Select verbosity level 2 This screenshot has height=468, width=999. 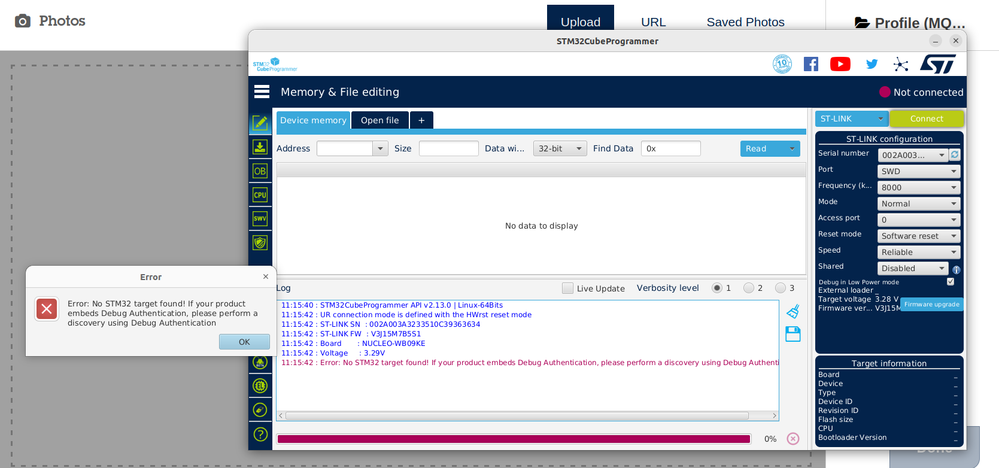(x=749, y=288)
